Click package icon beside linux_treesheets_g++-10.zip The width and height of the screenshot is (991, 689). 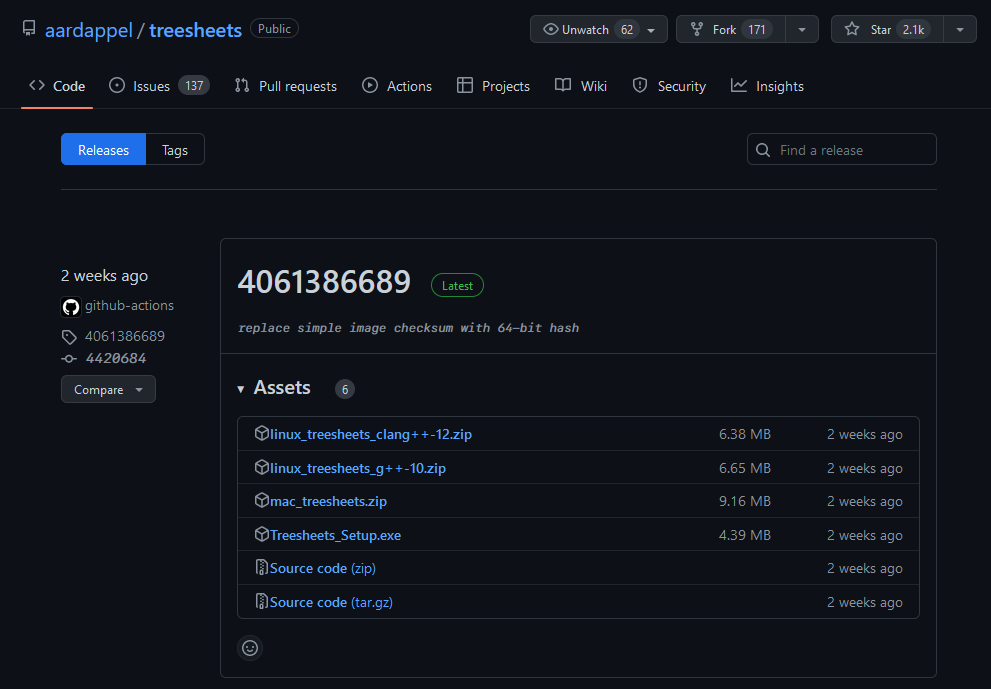(262, 467)
